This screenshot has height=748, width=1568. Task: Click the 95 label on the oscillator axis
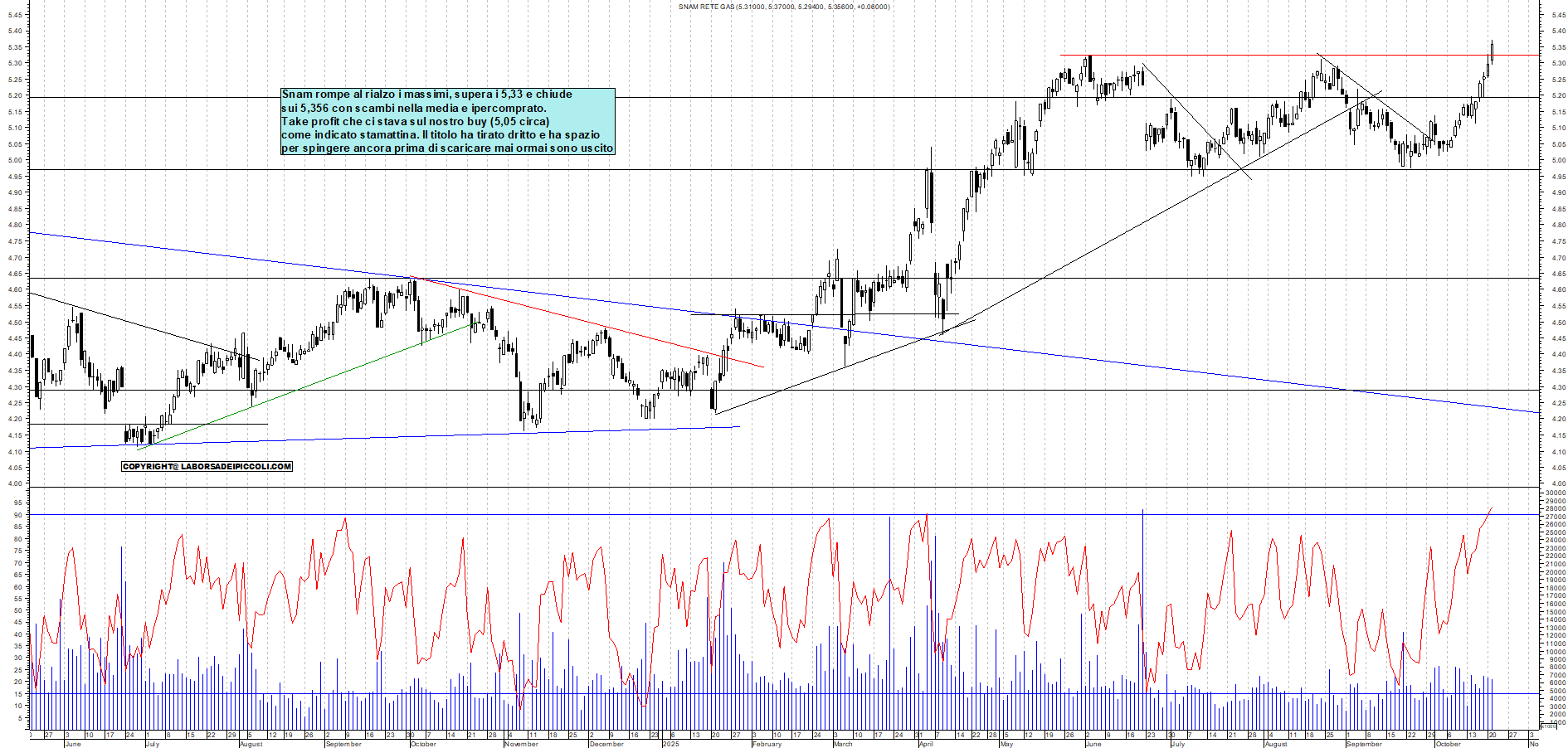[x=17, y=503]
